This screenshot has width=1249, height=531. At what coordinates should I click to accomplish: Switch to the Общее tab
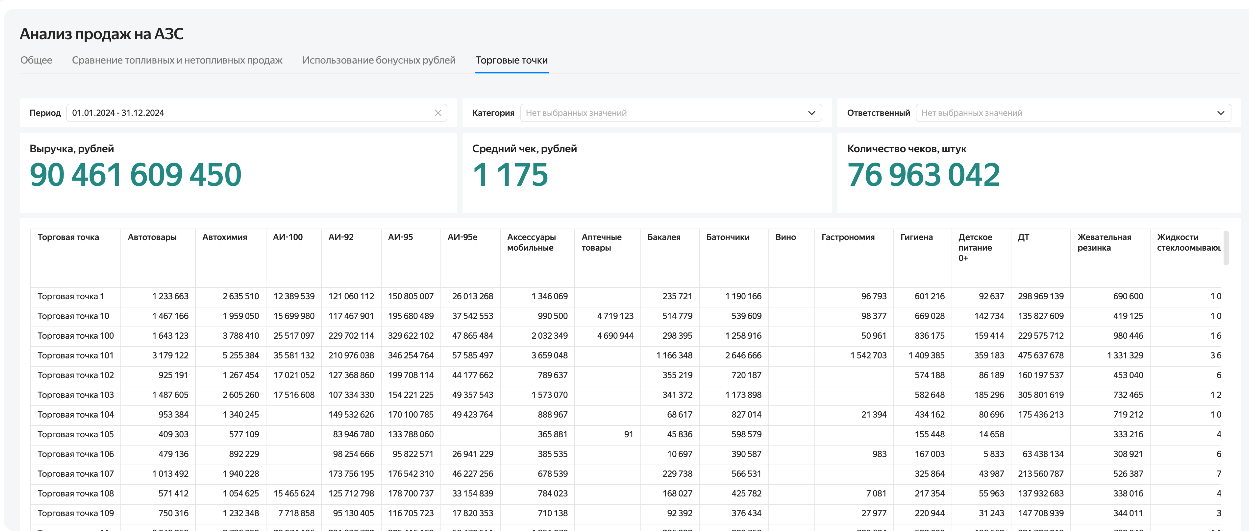click(x=36, y=60)
